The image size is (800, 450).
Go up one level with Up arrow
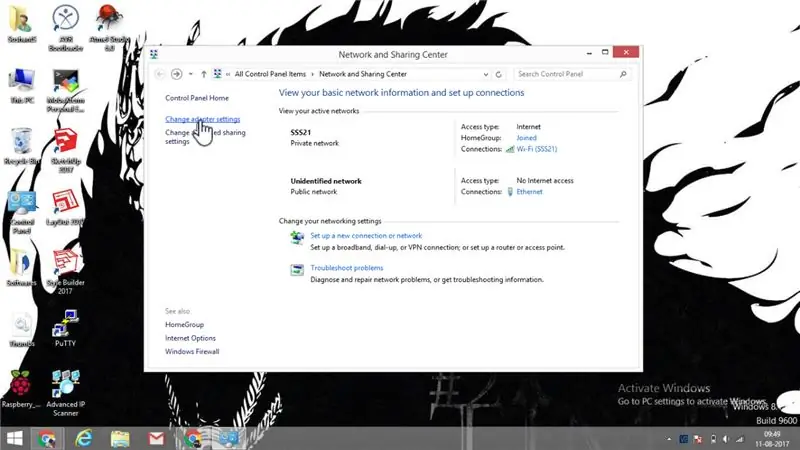pyautogui.click(x=204, y=74)
